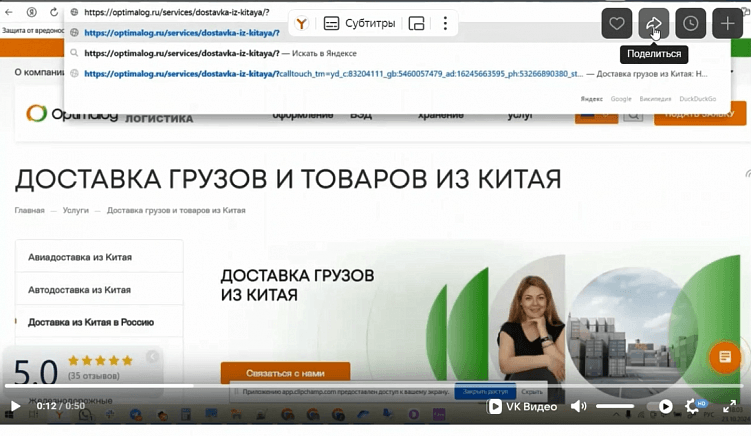Screen dimensions: 751x436
Task: Choose the Google search engine
Action: [621, 99]
